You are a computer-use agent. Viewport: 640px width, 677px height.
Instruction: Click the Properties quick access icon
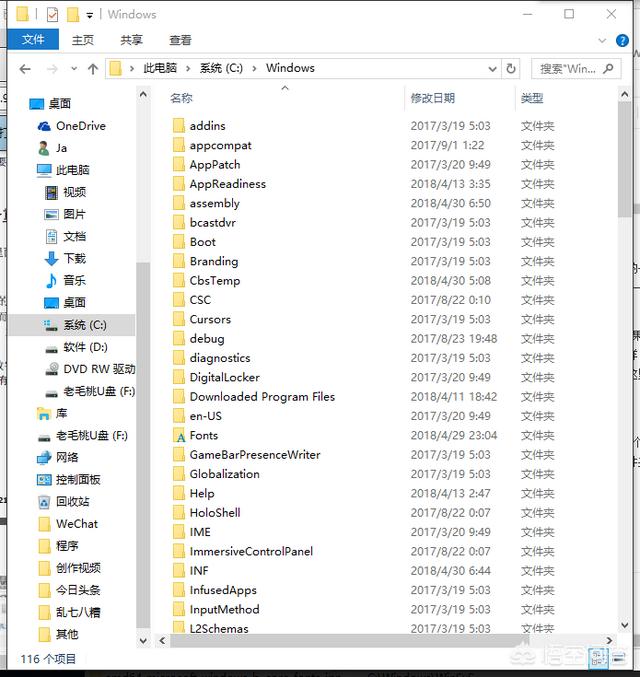(x=52, y=15)
